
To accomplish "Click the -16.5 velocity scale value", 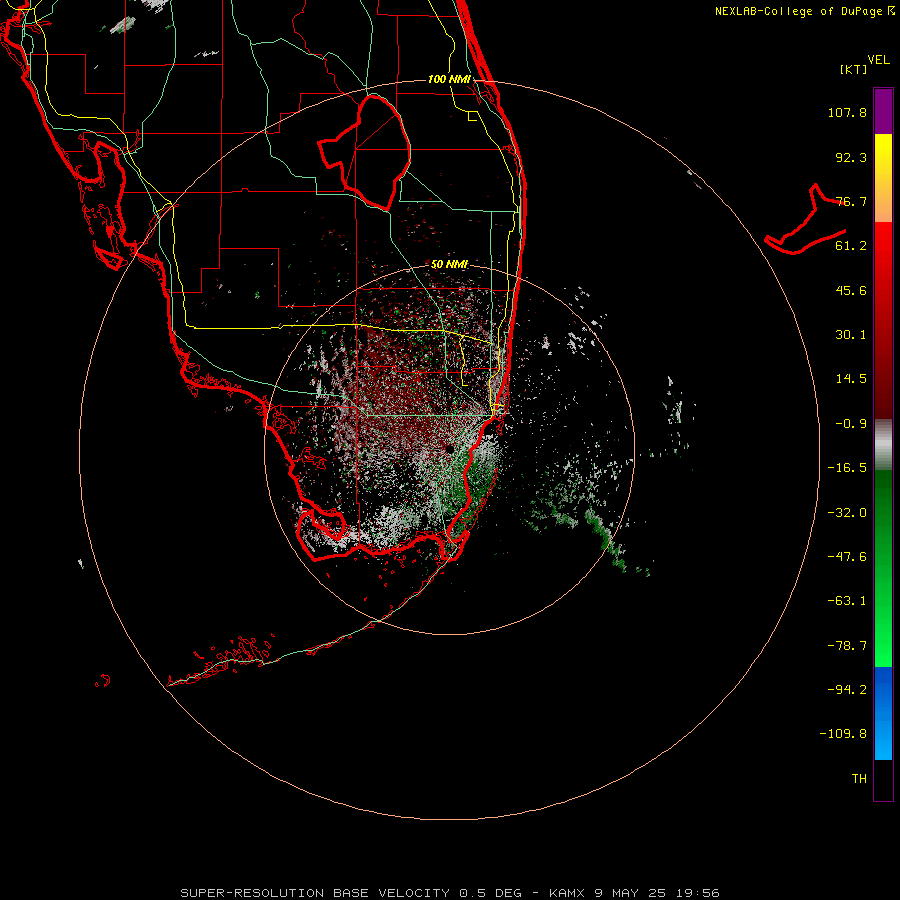I will [x=847, y=468].
